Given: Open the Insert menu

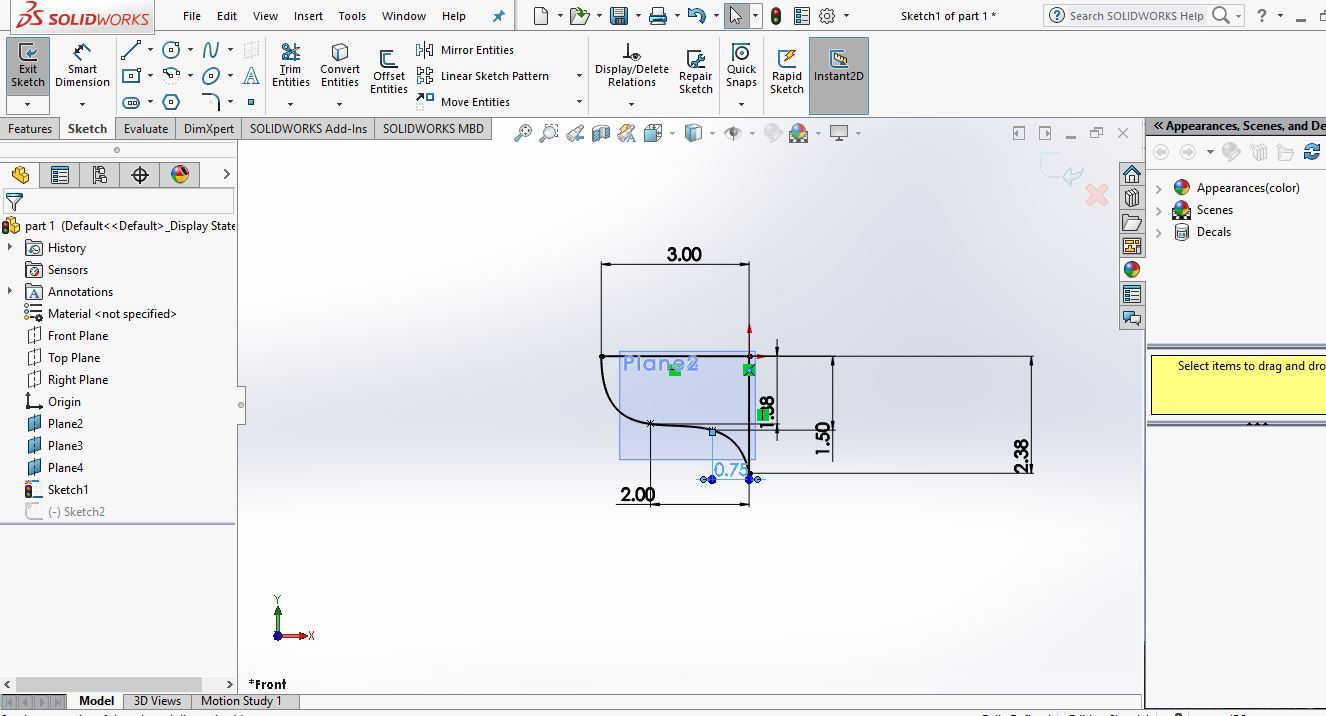Looking at the screenshot, I should click(x=308, y=16).
